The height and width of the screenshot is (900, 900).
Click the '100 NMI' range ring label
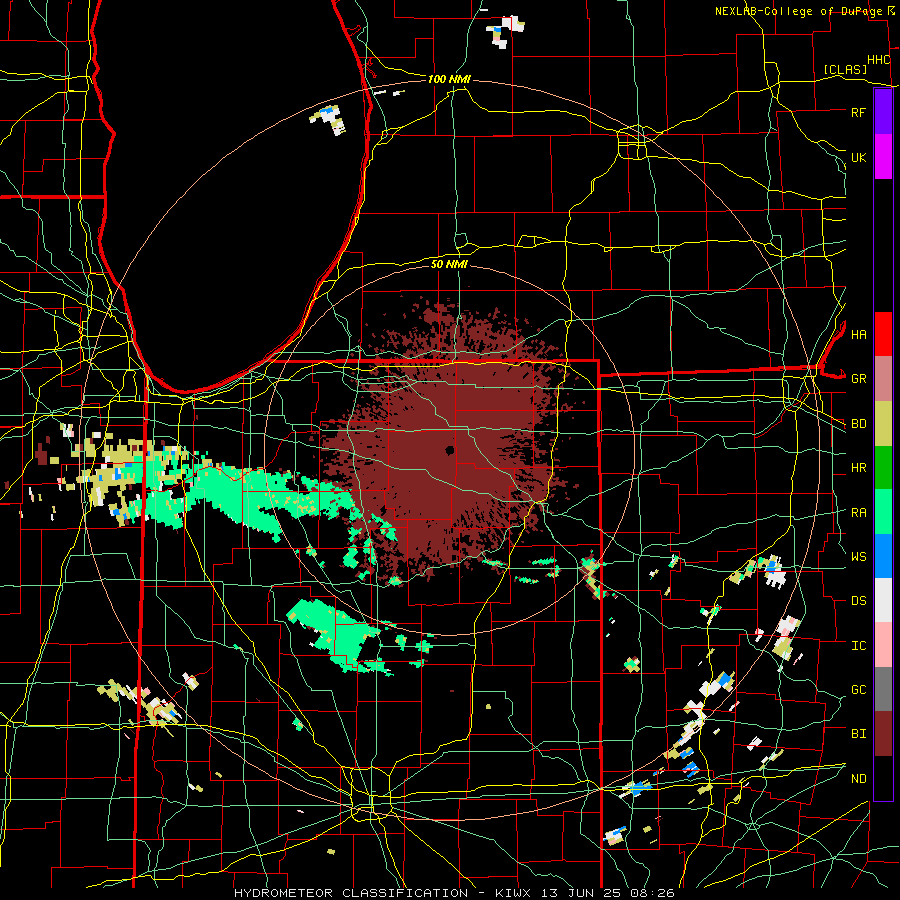[449, 79]
